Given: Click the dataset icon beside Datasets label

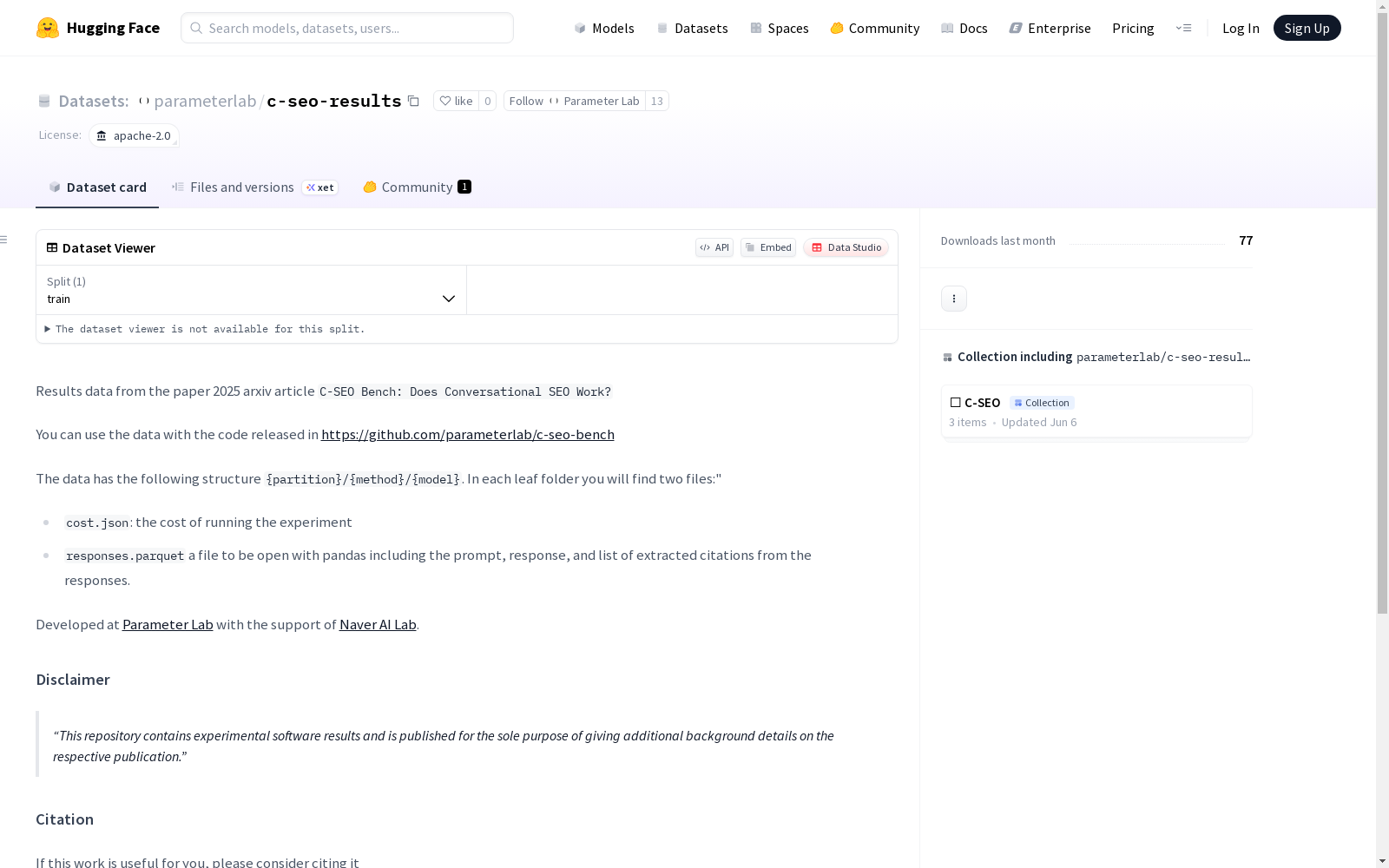Looking at the screenshot, I should [x=44, y=101].
